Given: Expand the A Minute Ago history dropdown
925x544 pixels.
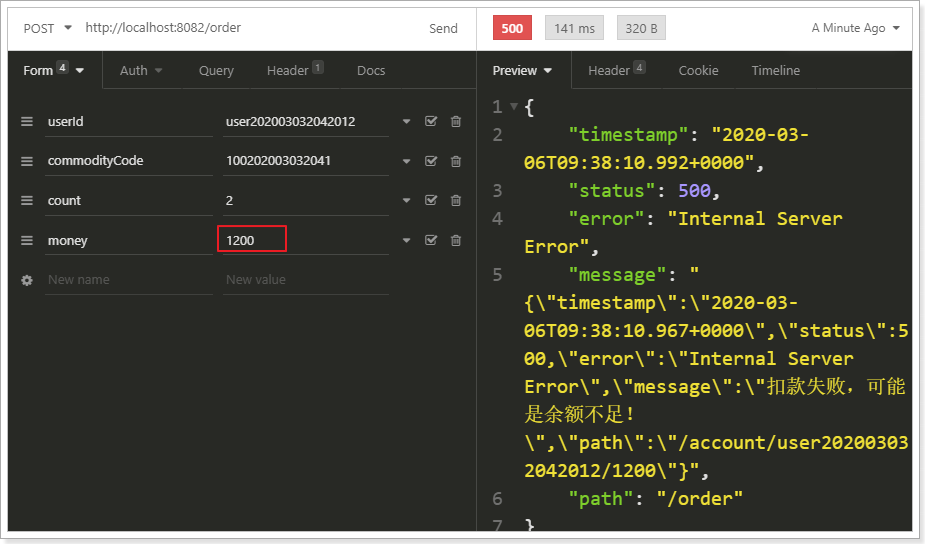Looking at the screenshot, I should (x=855, y=28).
